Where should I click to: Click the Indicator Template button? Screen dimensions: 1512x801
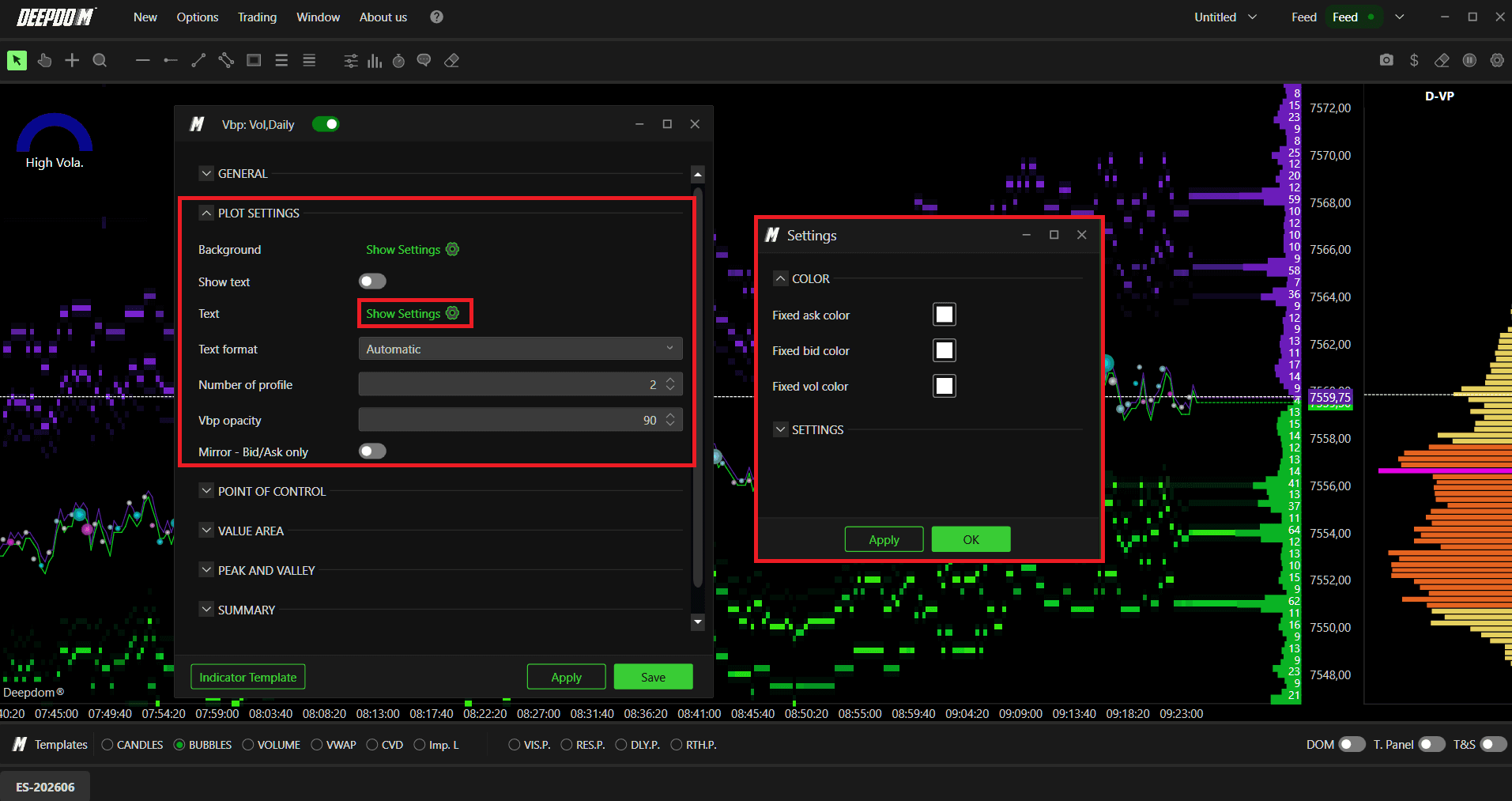(x=248, y=677)
